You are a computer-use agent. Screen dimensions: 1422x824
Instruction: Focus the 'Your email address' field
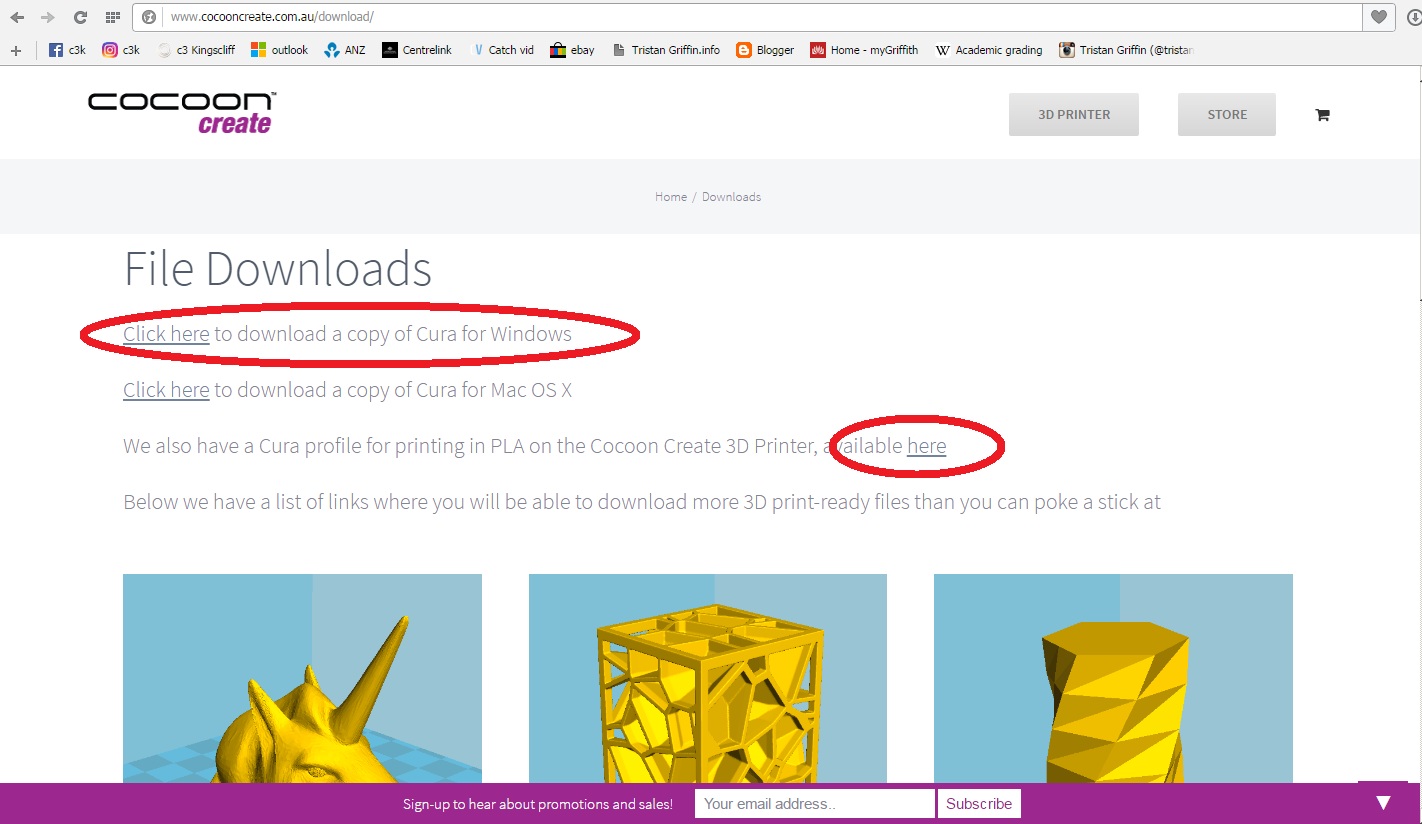[x=814, y=803]
